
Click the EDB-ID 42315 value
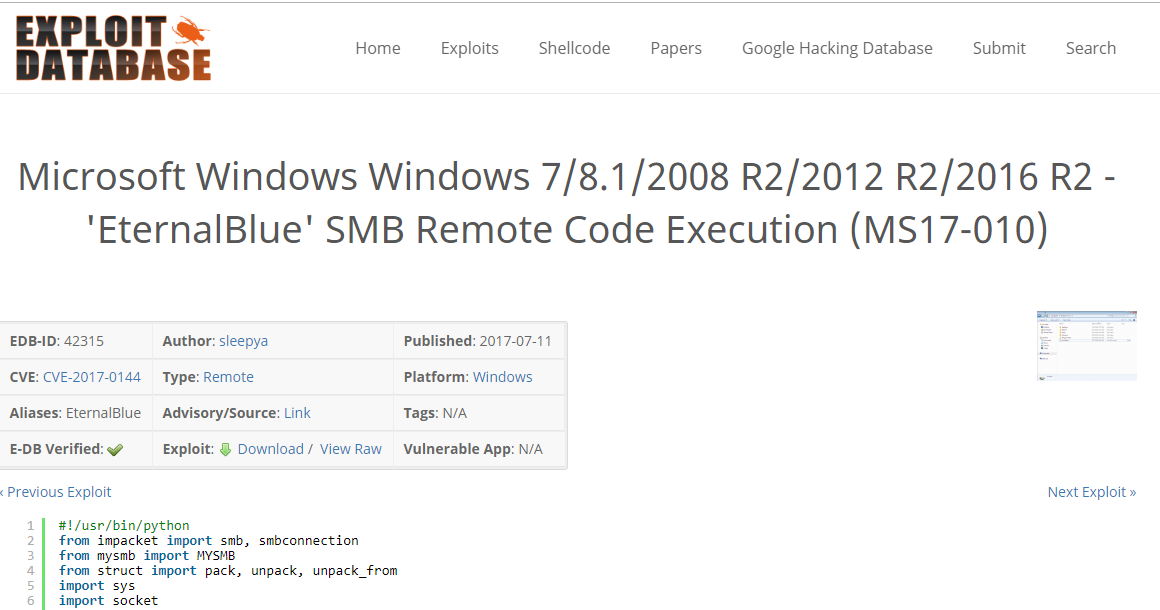pyautogui.click(x=84, y=341)
